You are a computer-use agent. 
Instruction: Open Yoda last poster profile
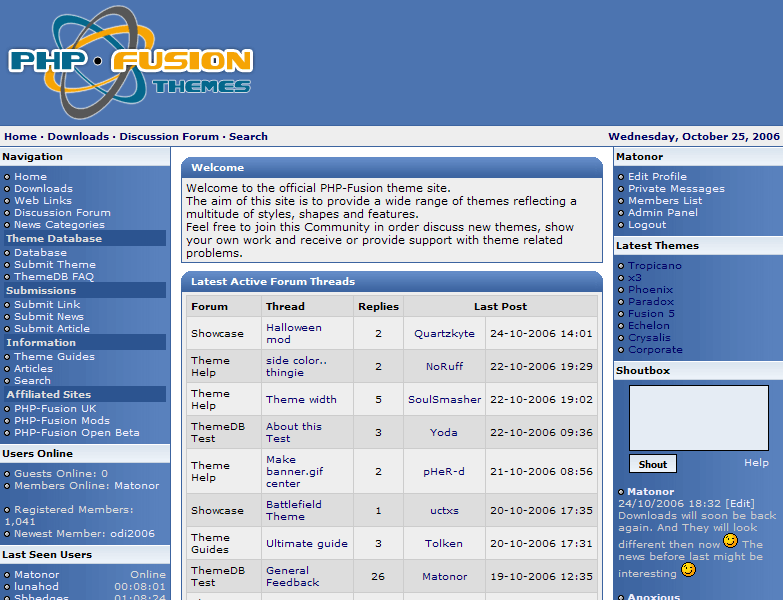click(443, 432)
